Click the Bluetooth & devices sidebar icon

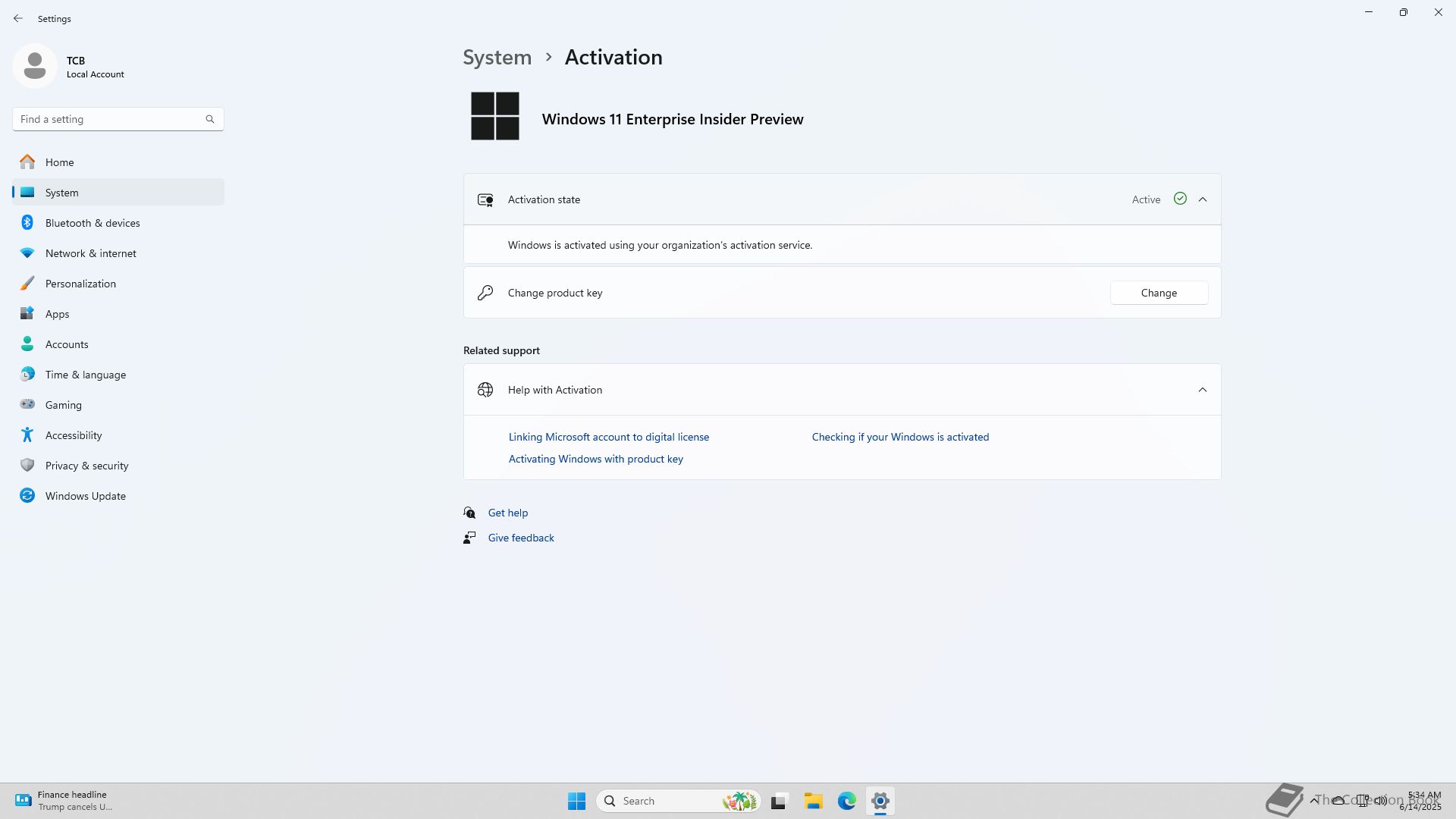(x=27, y=223)
